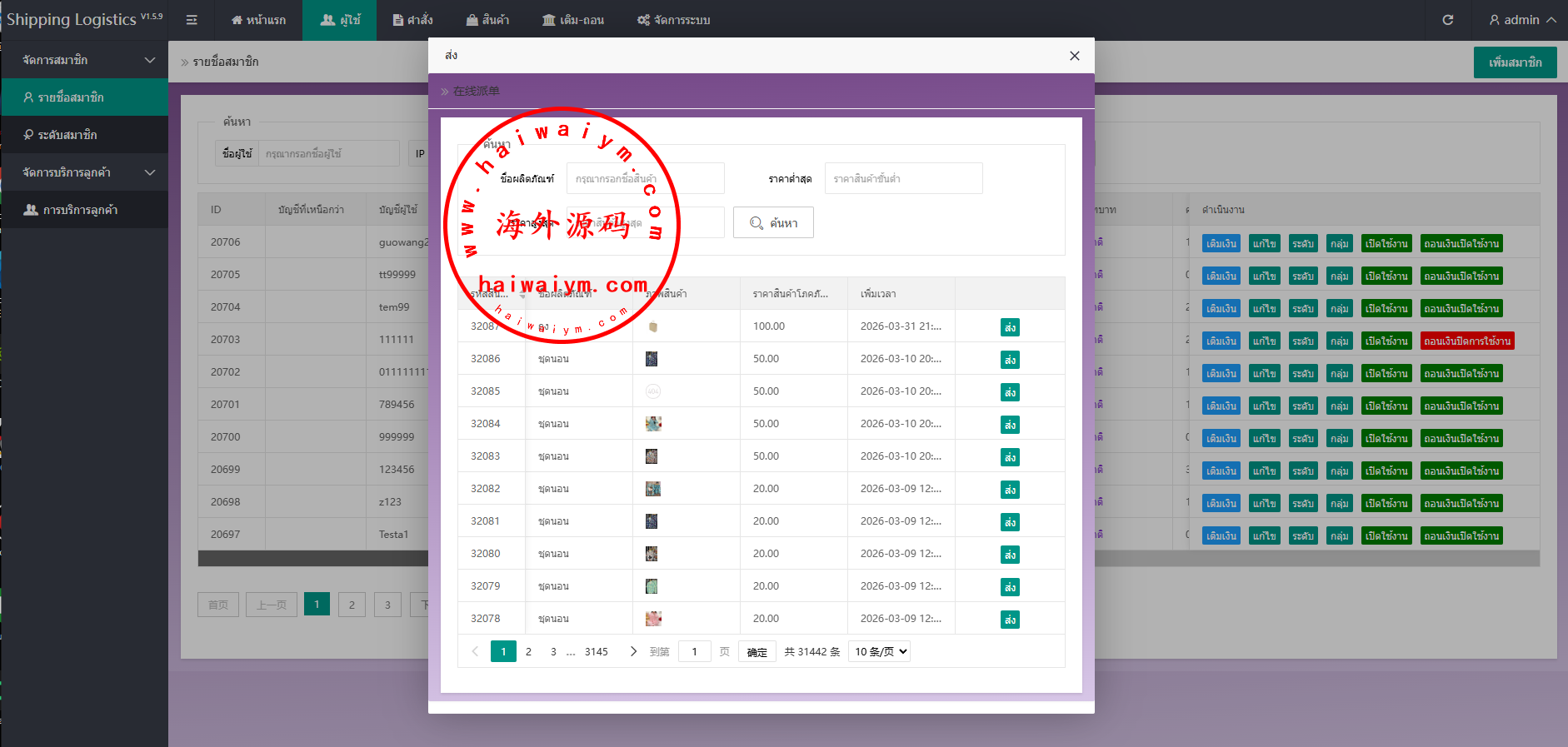Open the สินค้า top menu
The width and height of the screenshot is (1568, 747).
(x=487, y=20)
